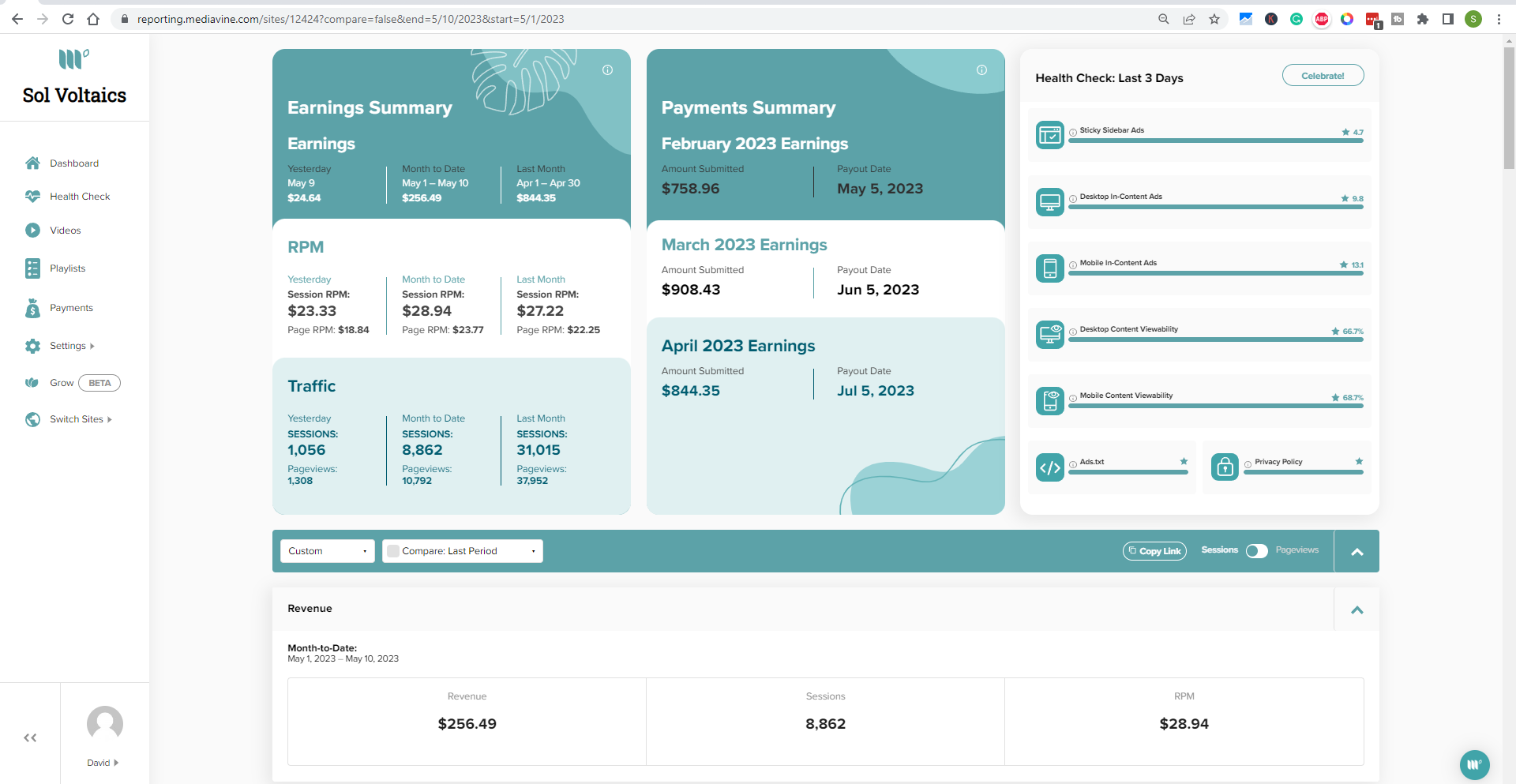Click the Celebrate! button
The width and height of the screenshot is (1516, 784).
coord(1323,76)
